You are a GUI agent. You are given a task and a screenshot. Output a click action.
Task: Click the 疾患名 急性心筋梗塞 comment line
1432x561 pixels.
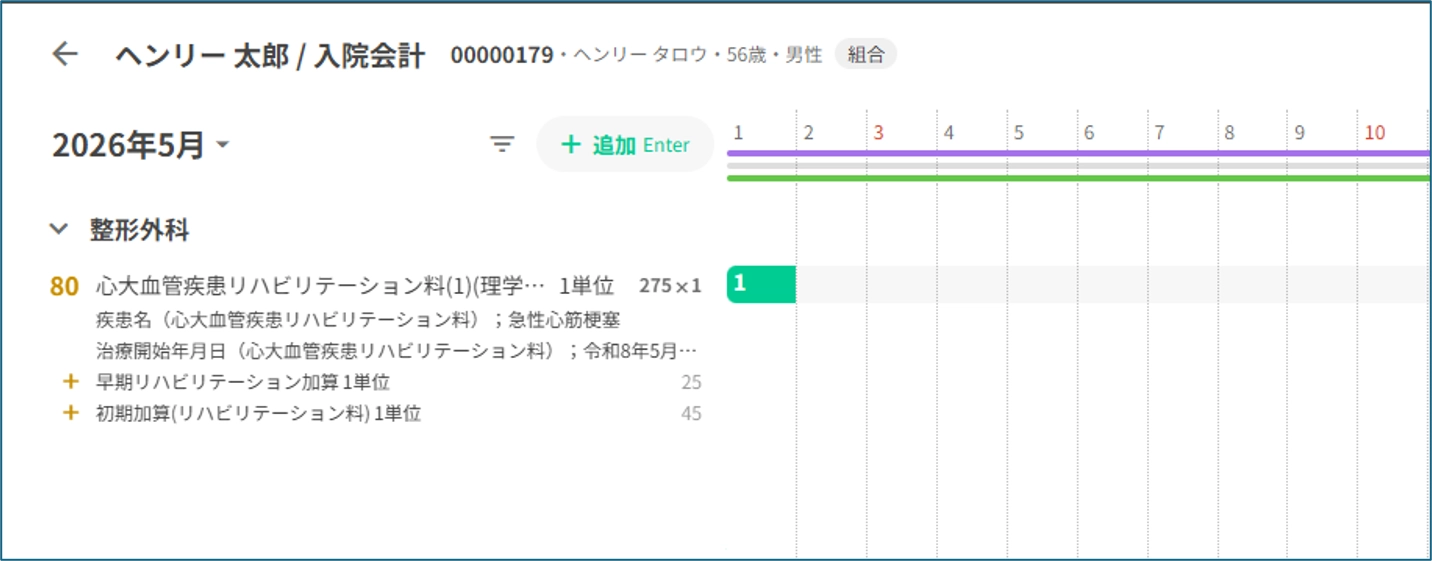point(358,319)
